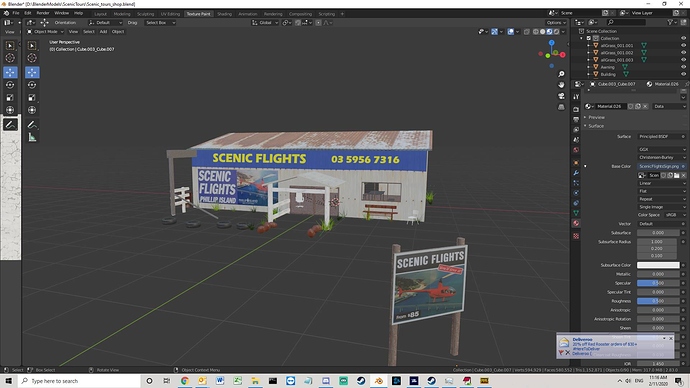Select the Rotate tool icon
The height and width of the screenshot is (388, 690).
(x=32, y=85)
